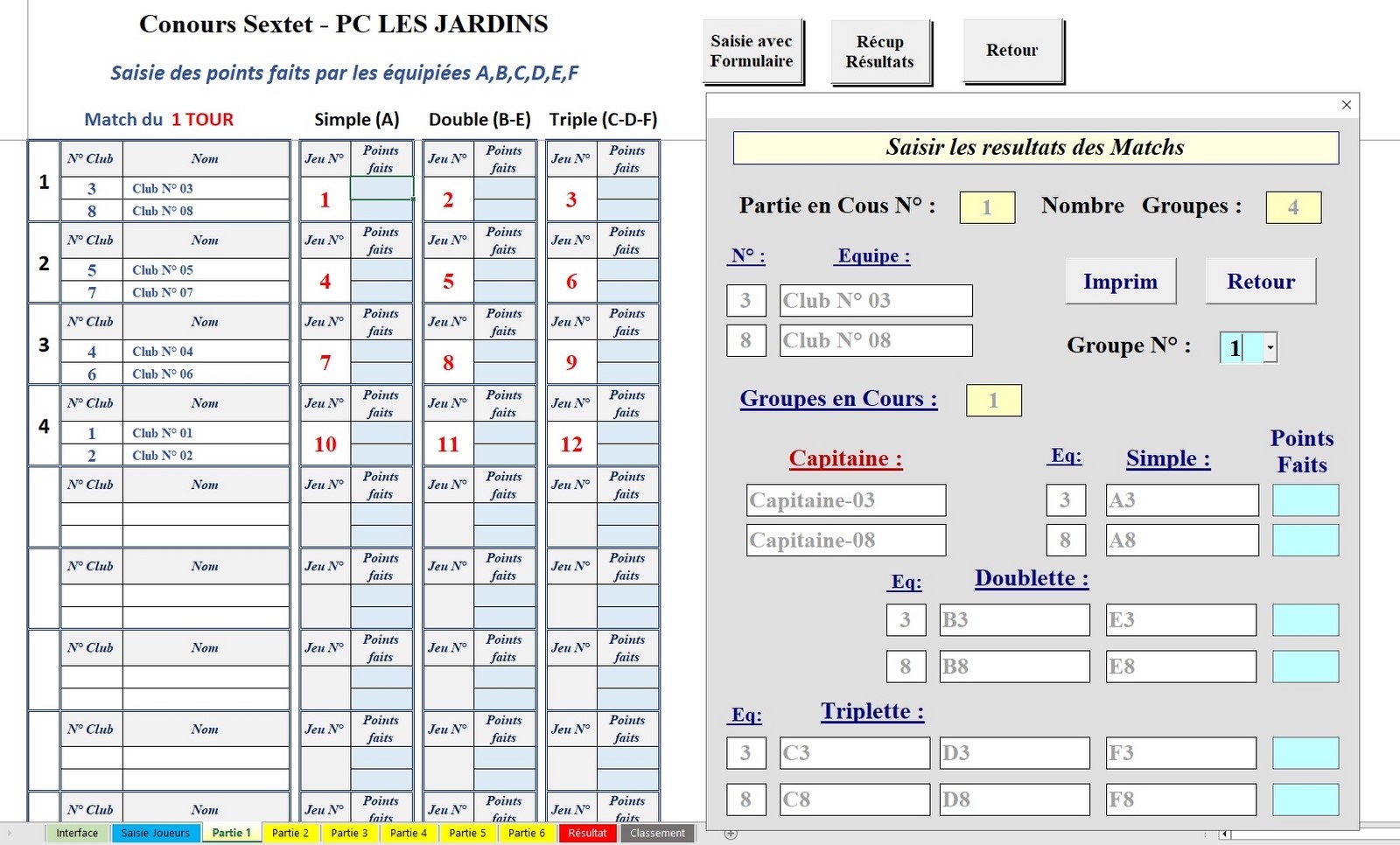Click the B3 Doublette player field
This screenshot has height=845, width=1400.
click(x=1014, y=619)
